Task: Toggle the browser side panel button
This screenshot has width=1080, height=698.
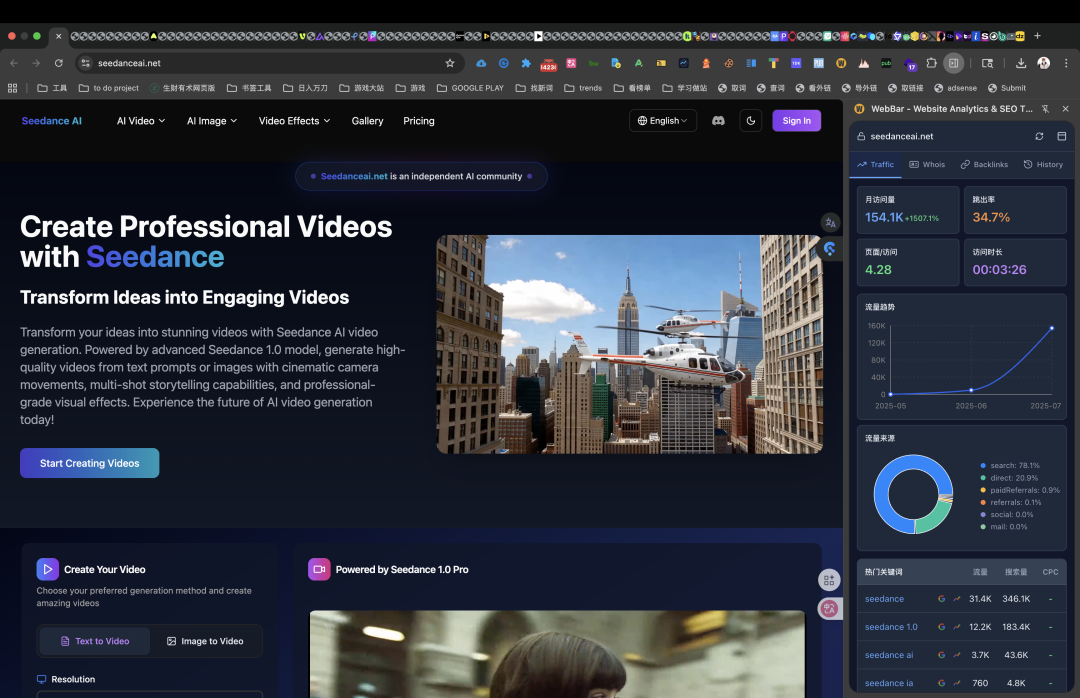Action: tap(953, 63)
